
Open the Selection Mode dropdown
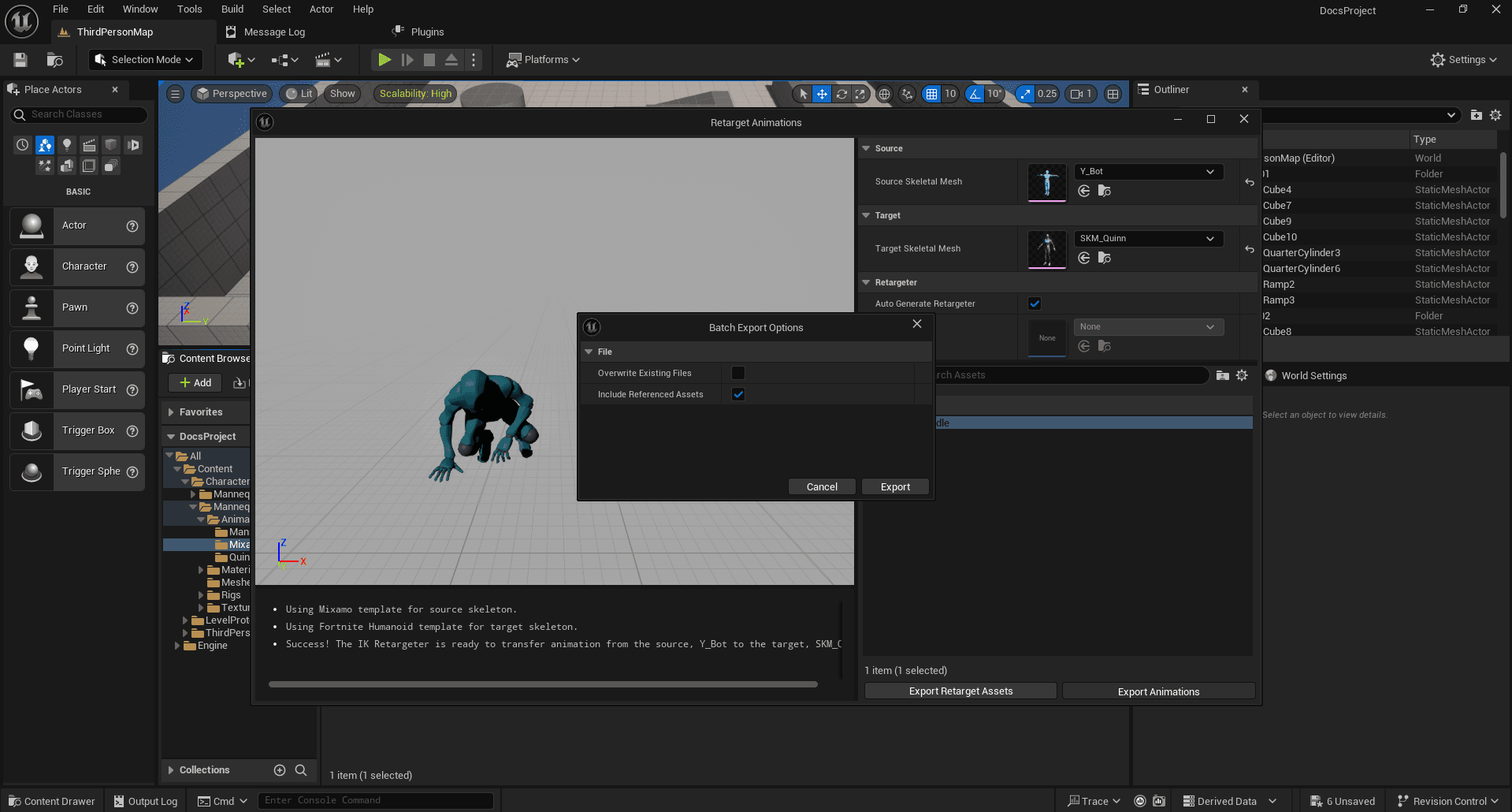click(145, 60)
